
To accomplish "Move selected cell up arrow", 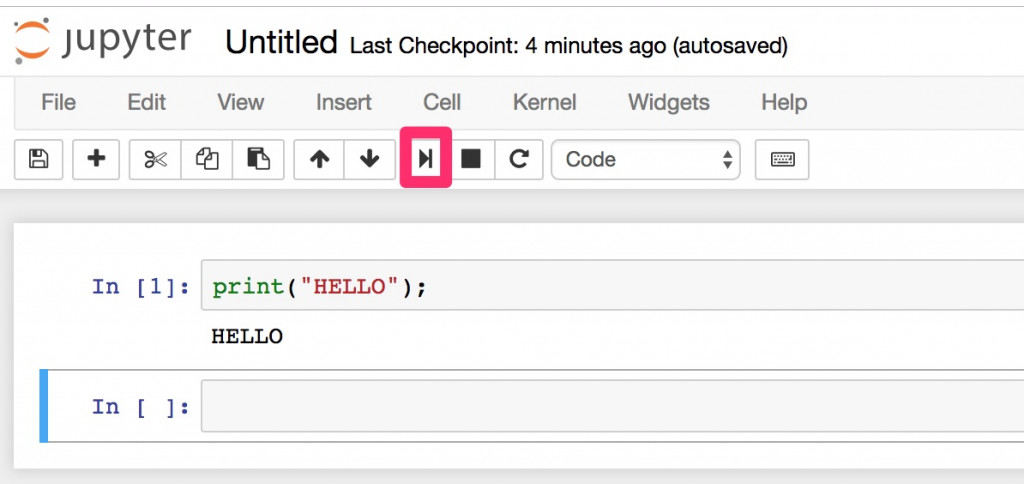I will click(x=319, y=159).
